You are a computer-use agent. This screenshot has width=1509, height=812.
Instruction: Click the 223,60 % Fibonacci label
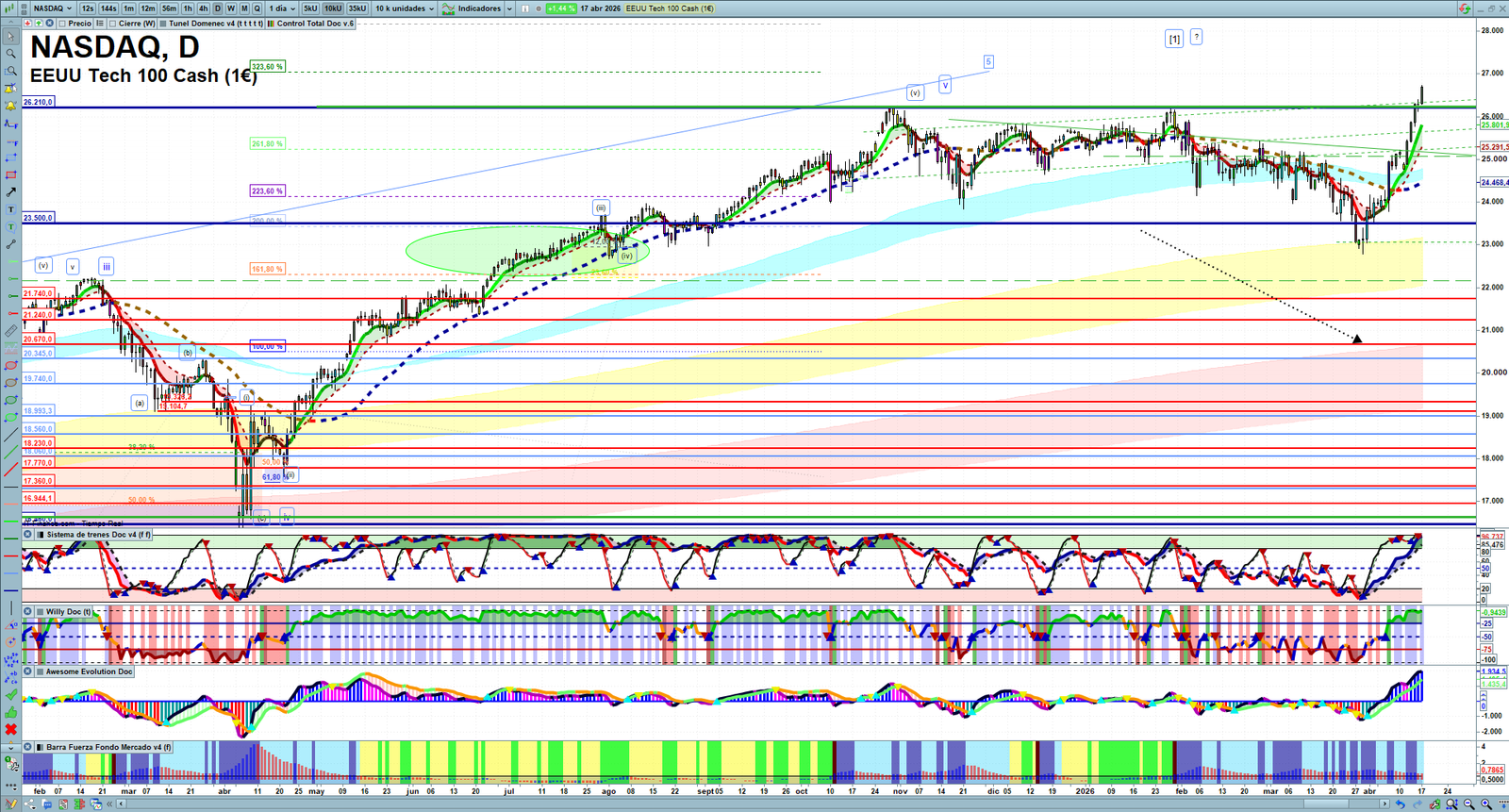pyautogui.click(x=267, y=191)
